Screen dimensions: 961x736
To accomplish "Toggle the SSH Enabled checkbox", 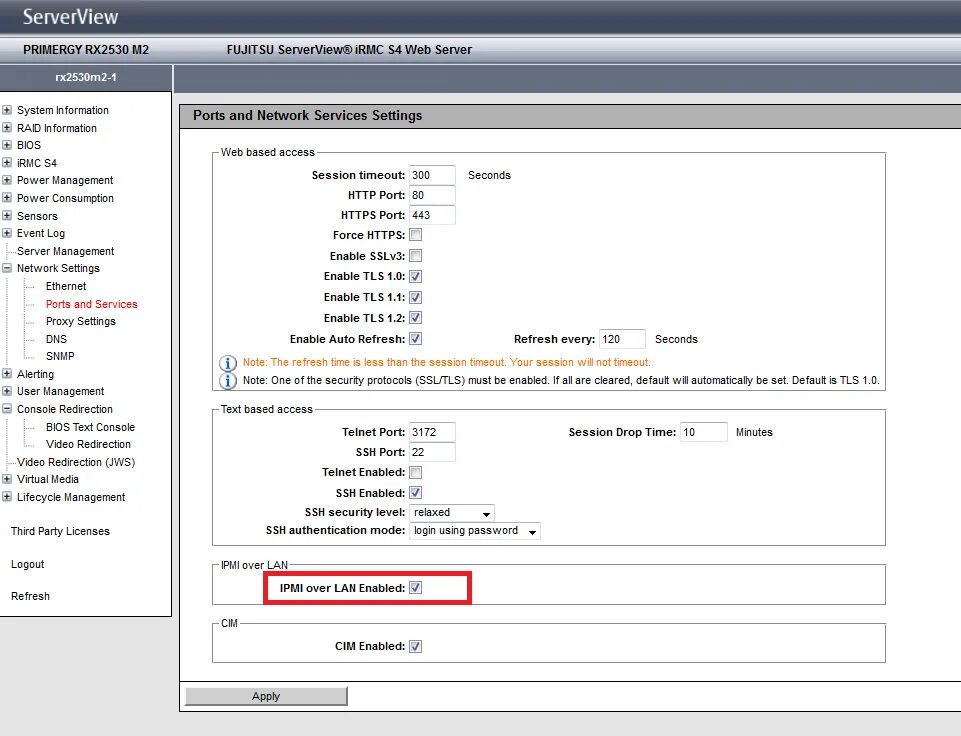I will 416,493.
